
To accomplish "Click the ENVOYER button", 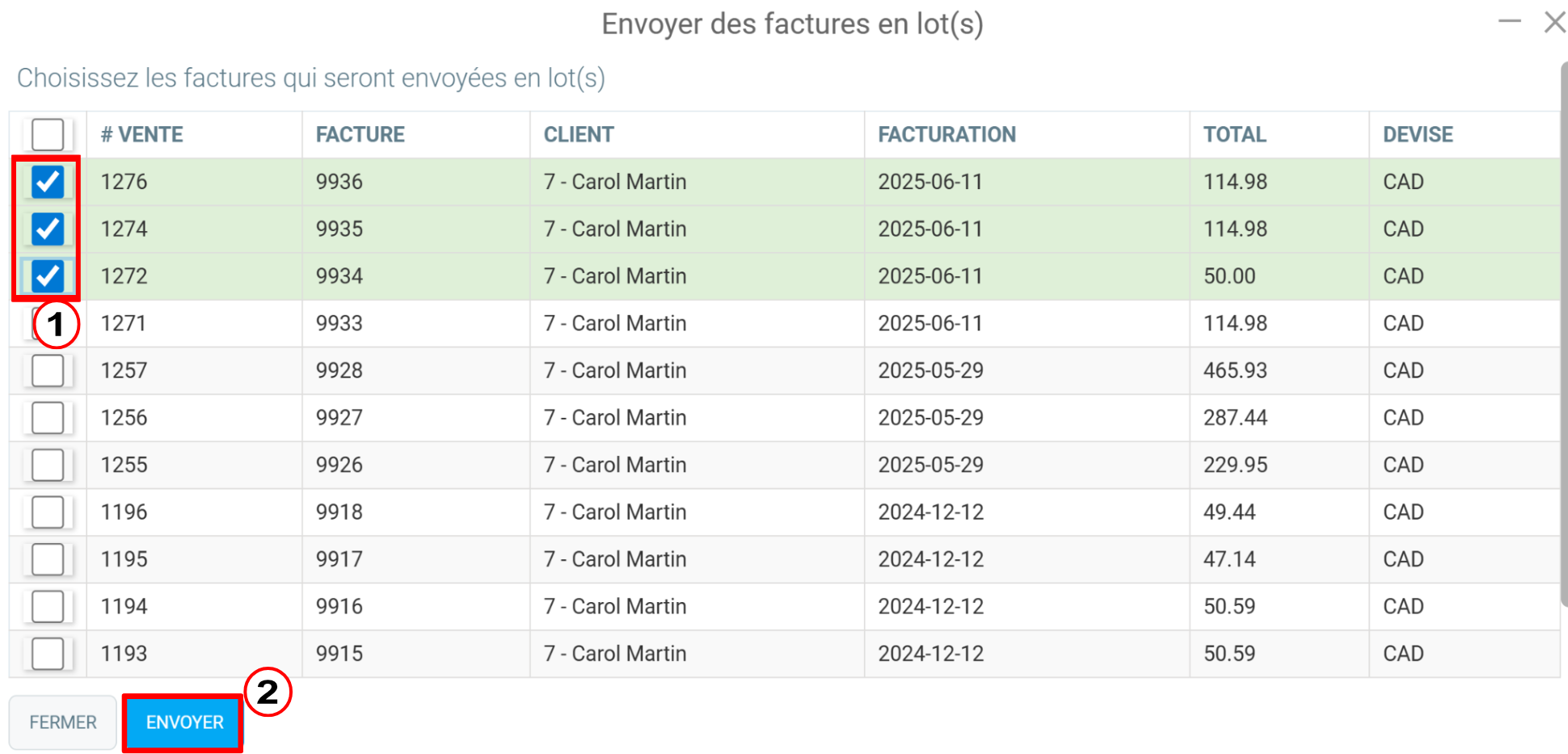I will tap(184, 722).
